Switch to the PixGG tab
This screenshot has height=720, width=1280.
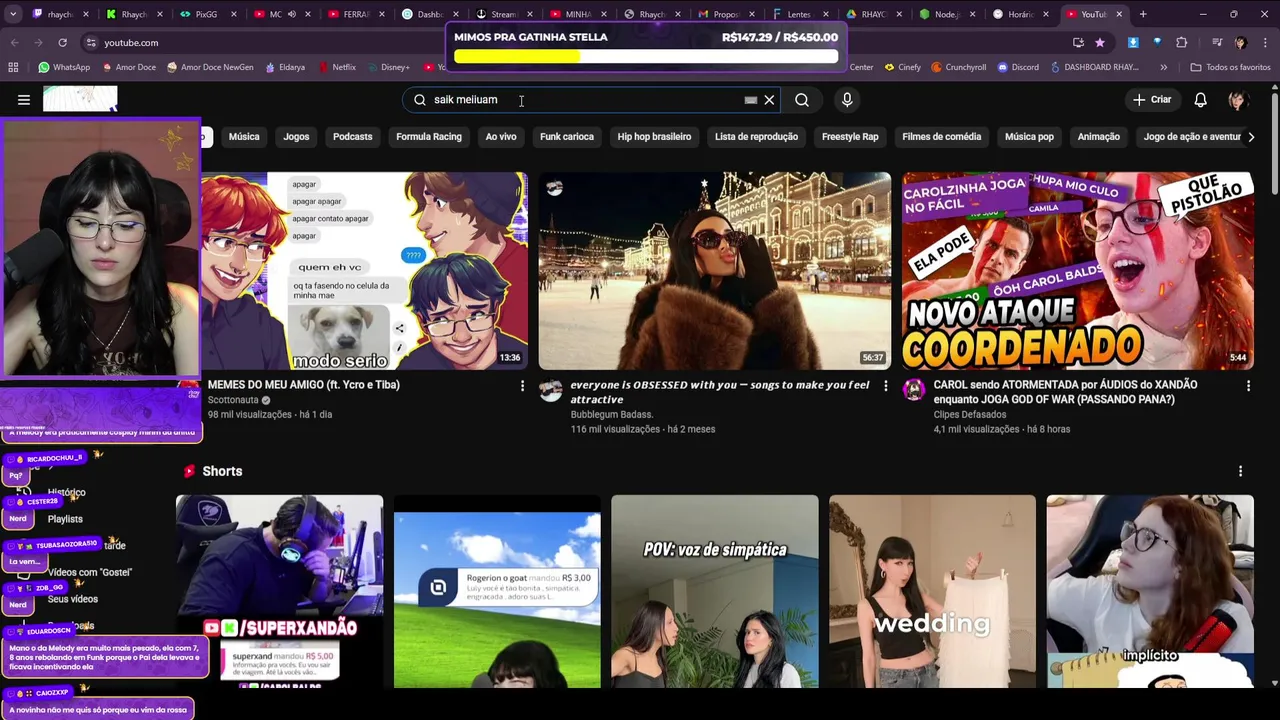(208, 14)
